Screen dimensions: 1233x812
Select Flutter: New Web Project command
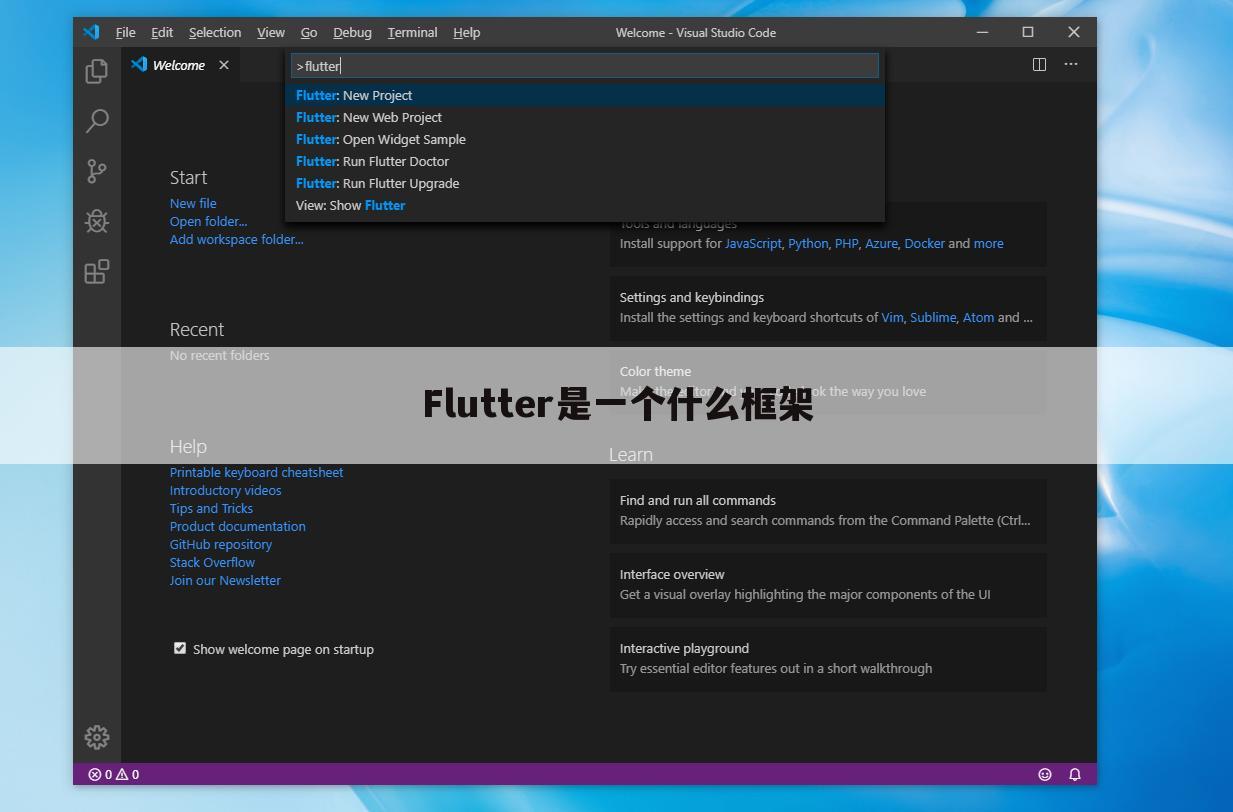pos(585,117)
